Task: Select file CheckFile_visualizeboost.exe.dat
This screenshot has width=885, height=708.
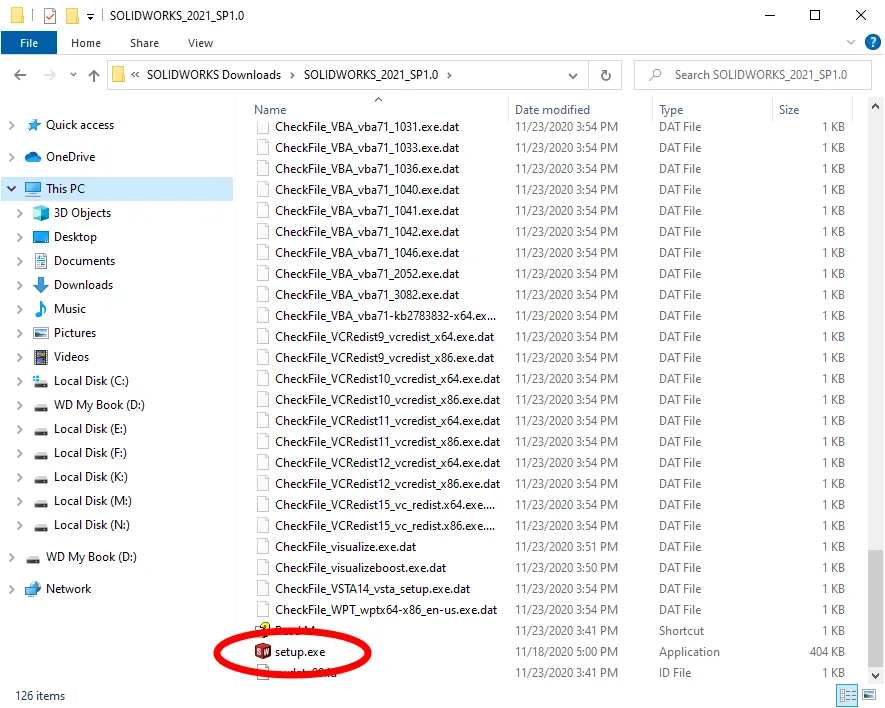Action: tap(360, 568)
